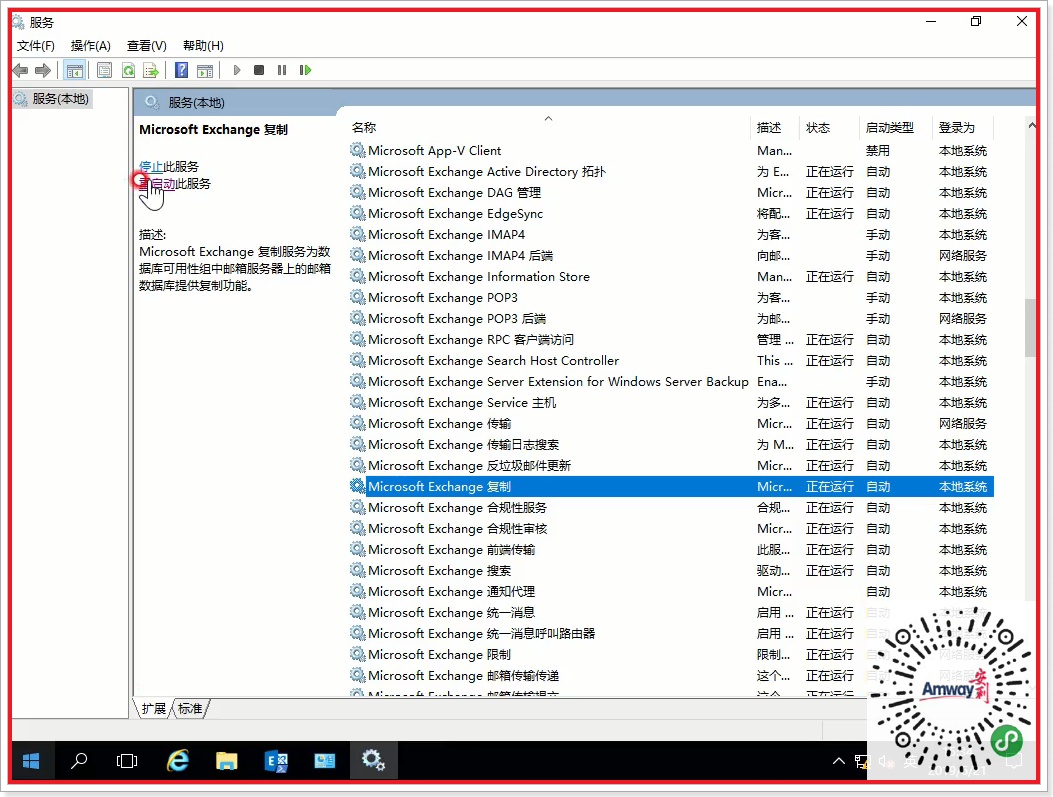Screen dimensions: 1053x797
Task: Click the forward arrow in the toolbar
Action: (43, 70)
